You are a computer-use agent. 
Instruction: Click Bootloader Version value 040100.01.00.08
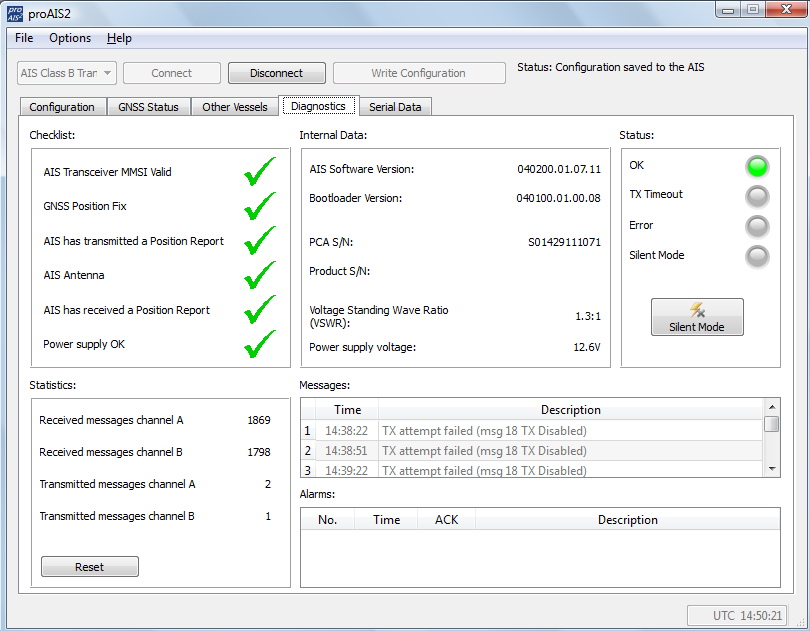coord(558,198)
